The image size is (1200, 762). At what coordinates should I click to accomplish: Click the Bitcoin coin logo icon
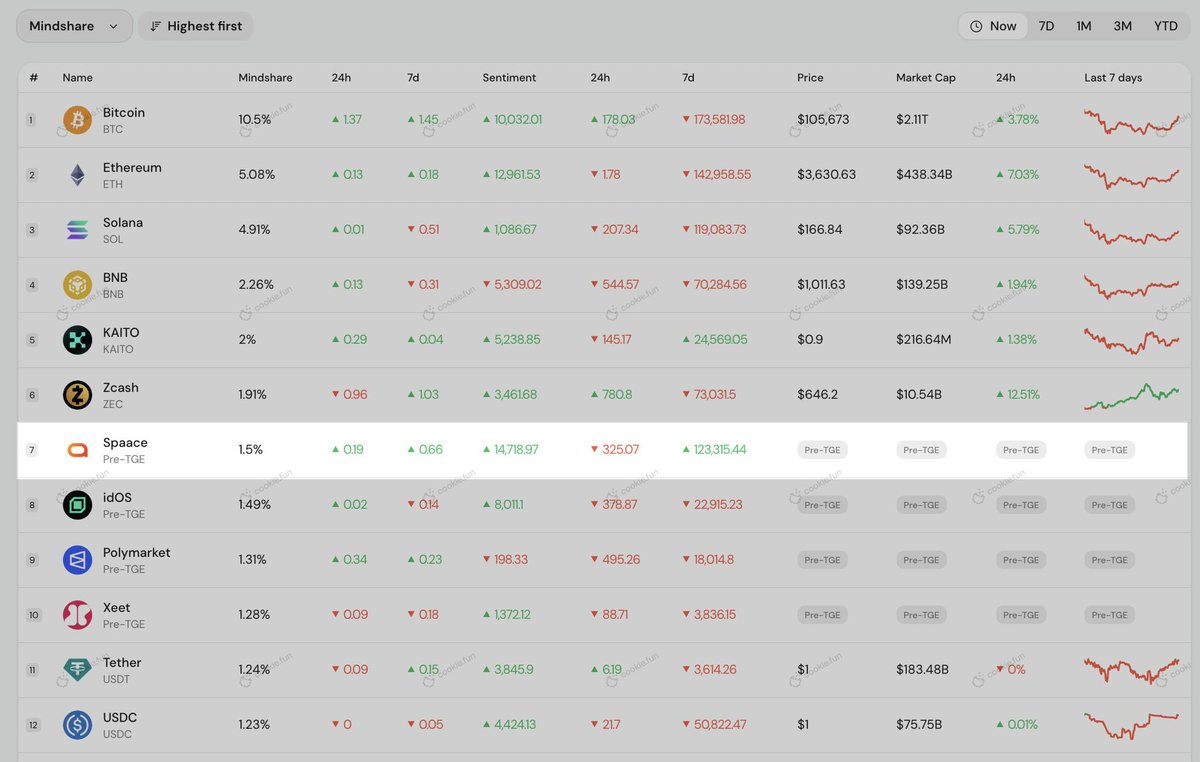[77, 120]
